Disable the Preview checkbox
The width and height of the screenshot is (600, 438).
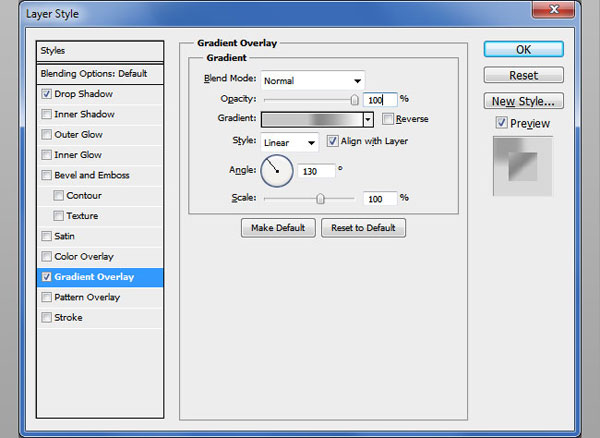[501, 123]
